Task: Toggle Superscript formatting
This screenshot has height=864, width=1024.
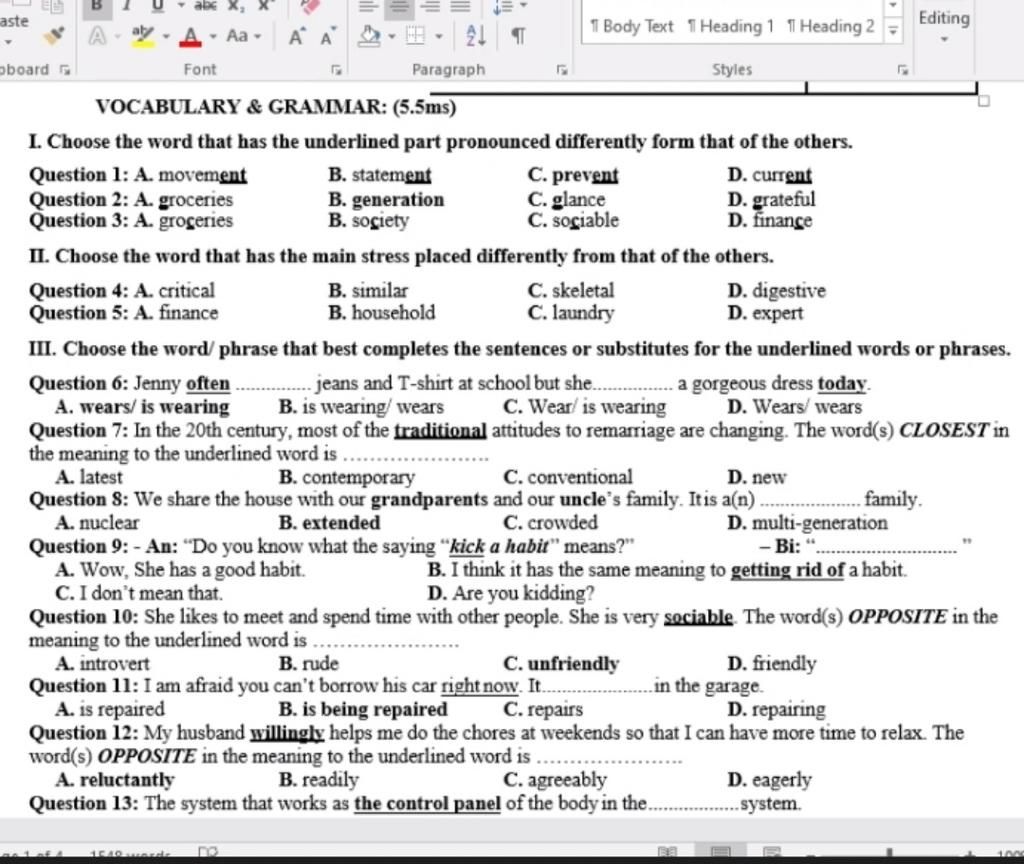Action: click(264, 5)
